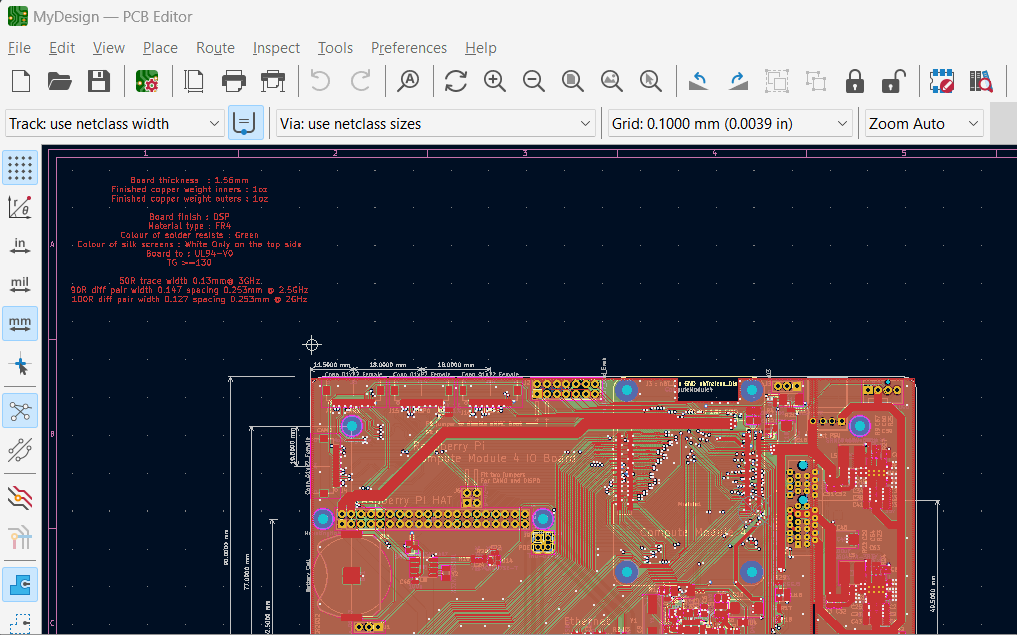Toggle ratsnest display

20,411
